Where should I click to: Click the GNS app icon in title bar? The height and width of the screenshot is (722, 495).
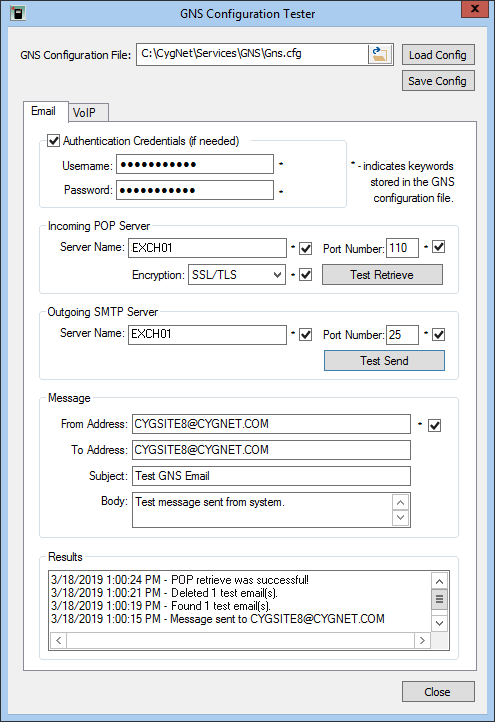[x=17, y=13]
